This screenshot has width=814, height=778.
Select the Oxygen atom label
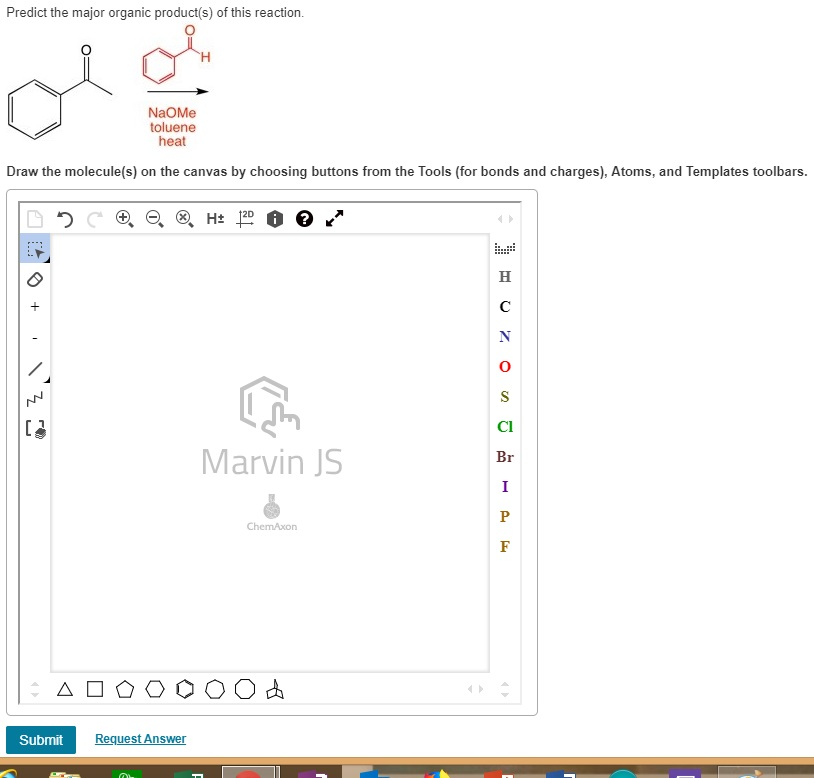504,366
